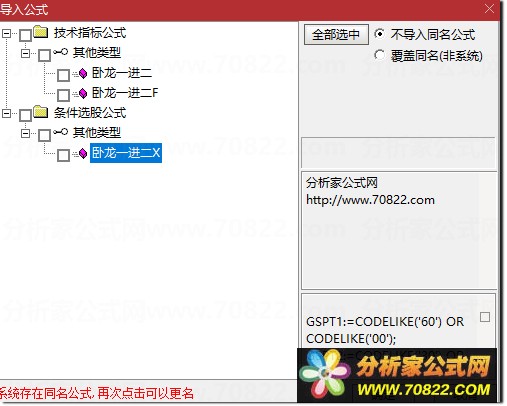Screen dimensions: 507x406
Task: Click the key icon of 其他类型 under 条件选股公式
Action: tap(61, 132)
